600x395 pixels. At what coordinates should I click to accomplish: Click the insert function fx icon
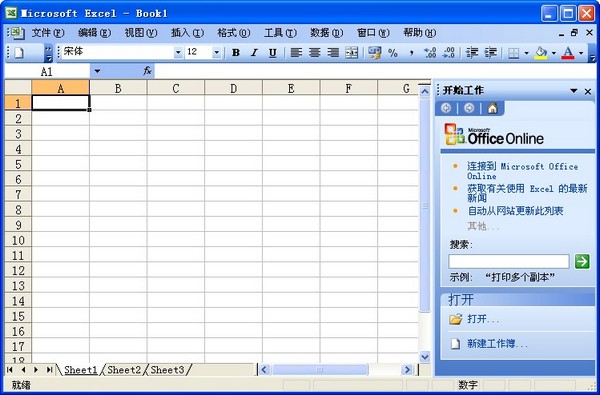pyautogui.click(x=147, y=71)
